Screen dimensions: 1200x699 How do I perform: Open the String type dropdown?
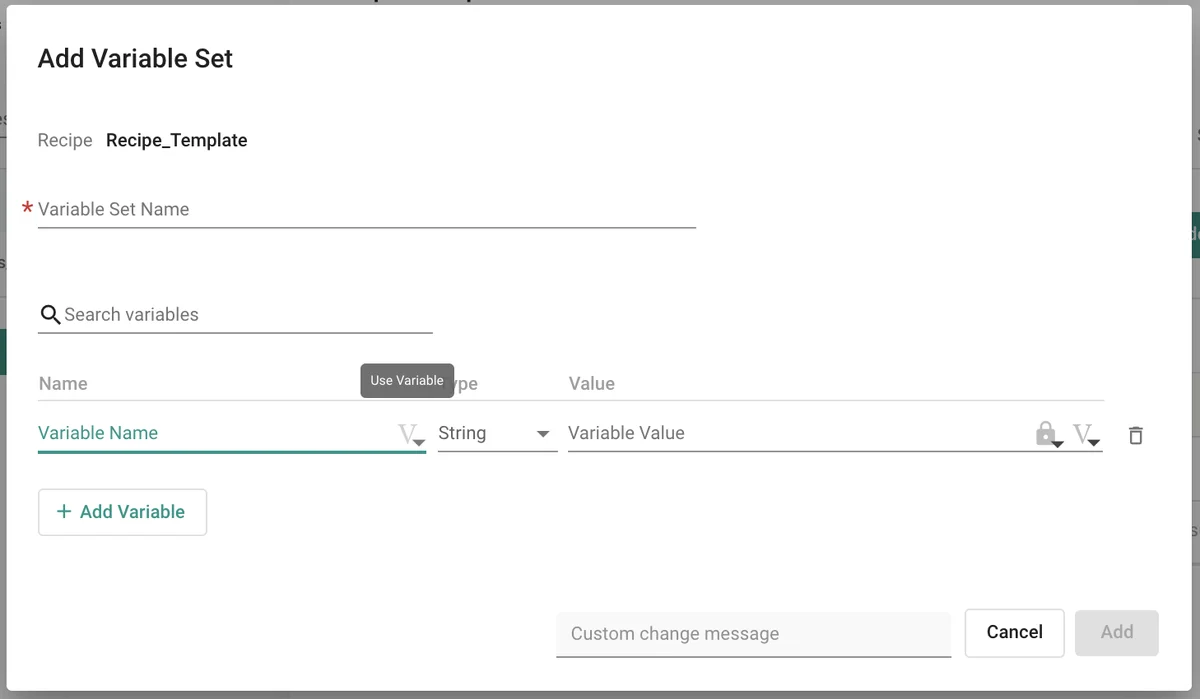pyautogui.click(x=495, y=434)
